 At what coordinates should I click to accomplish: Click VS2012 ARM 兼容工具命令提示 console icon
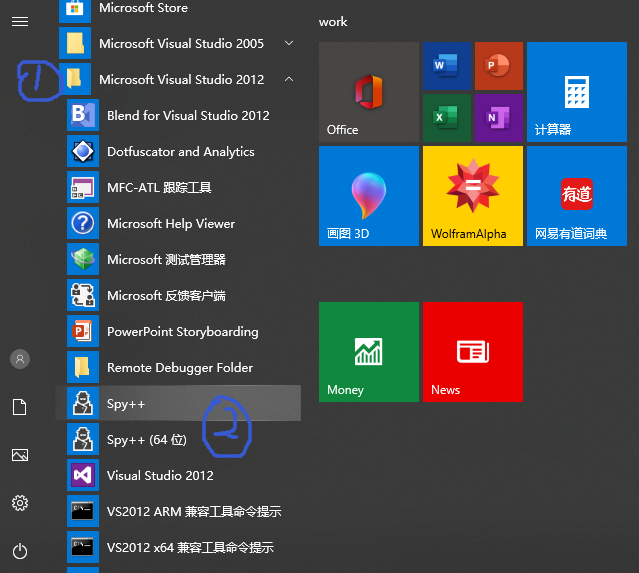[x=83, y=511]
